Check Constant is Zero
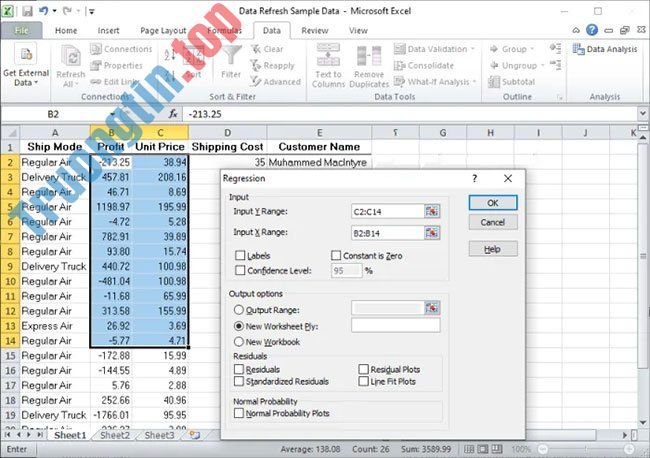Image resolution: width=650 pixels, height=458 pixels. tap(336, 255)
